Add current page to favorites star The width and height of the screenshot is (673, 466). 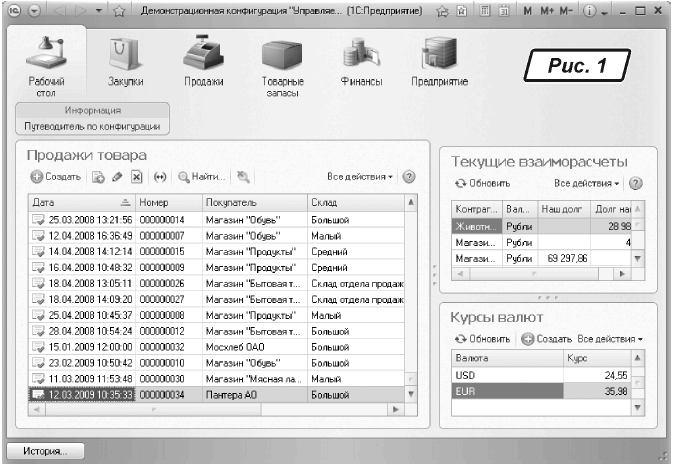click(118, 10)
